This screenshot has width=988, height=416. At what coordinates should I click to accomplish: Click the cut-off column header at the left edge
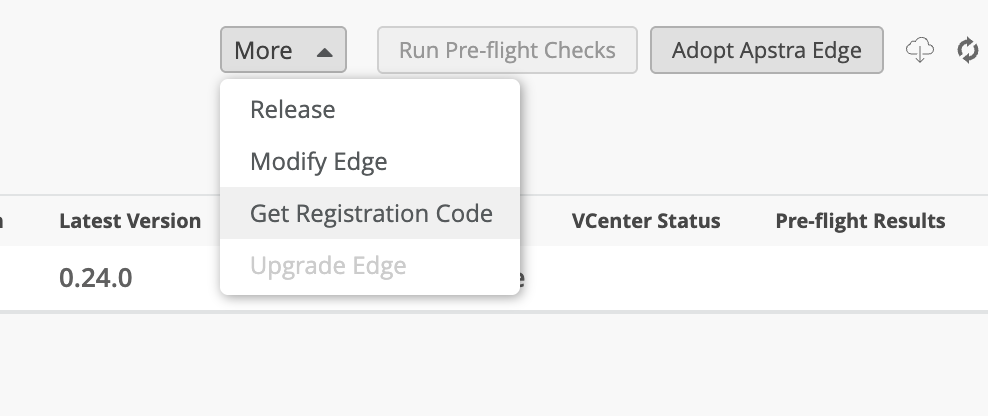coord(3,221)
